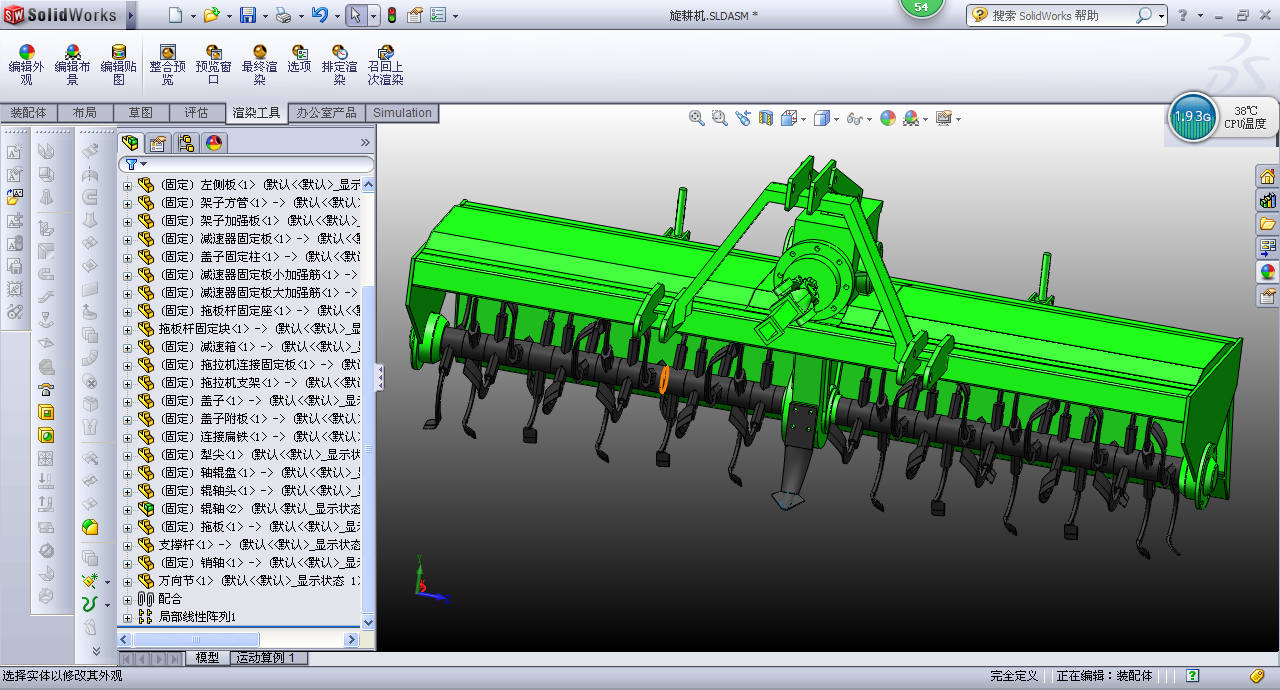
Task: Open the 预览窗口 preview window tool
Action: [x=213, y=53]
